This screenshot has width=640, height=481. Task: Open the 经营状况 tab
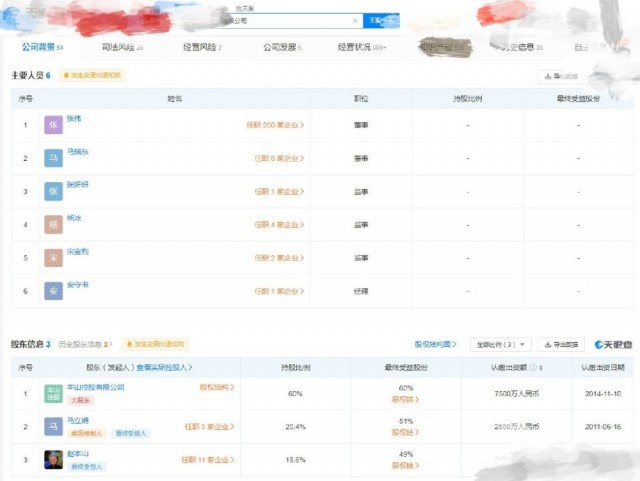coord(362,47)
